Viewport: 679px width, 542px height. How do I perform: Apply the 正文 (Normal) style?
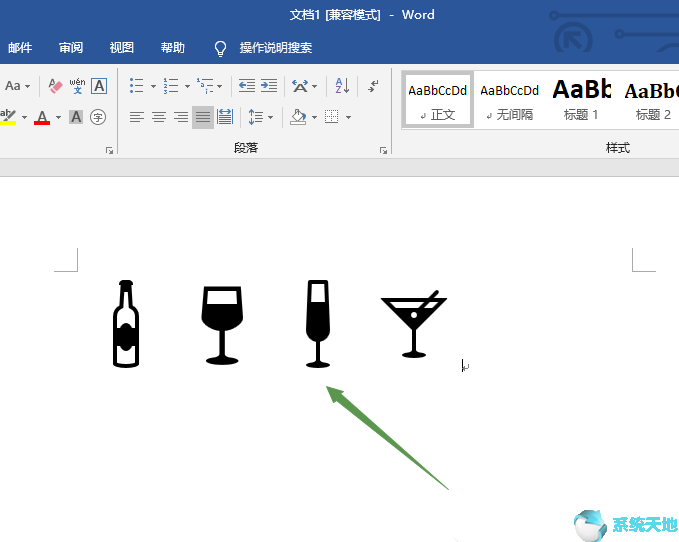[x=438, y=100]
